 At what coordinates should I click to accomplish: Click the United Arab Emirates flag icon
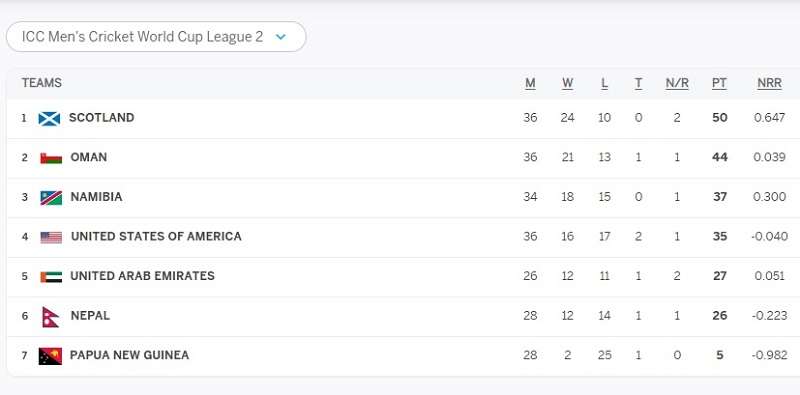tap(51, 277)
